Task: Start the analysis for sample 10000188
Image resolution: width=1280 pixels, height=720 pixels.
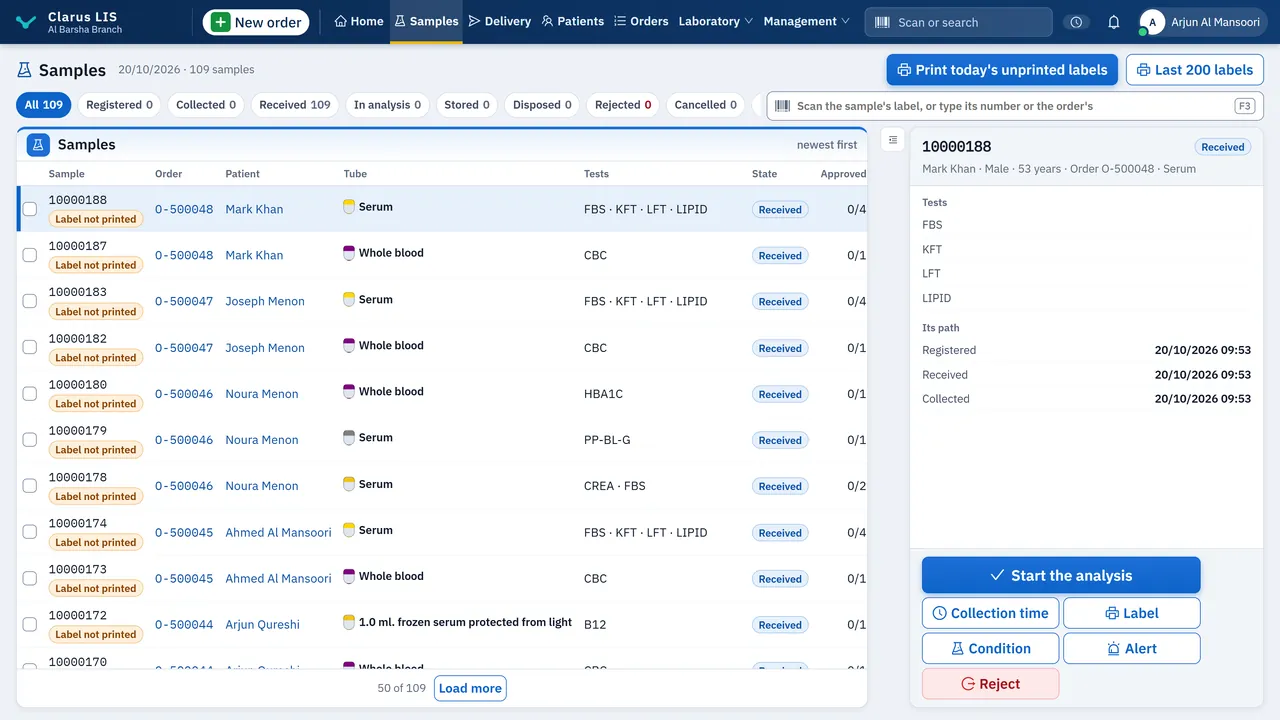Action: click(1061, 575)
